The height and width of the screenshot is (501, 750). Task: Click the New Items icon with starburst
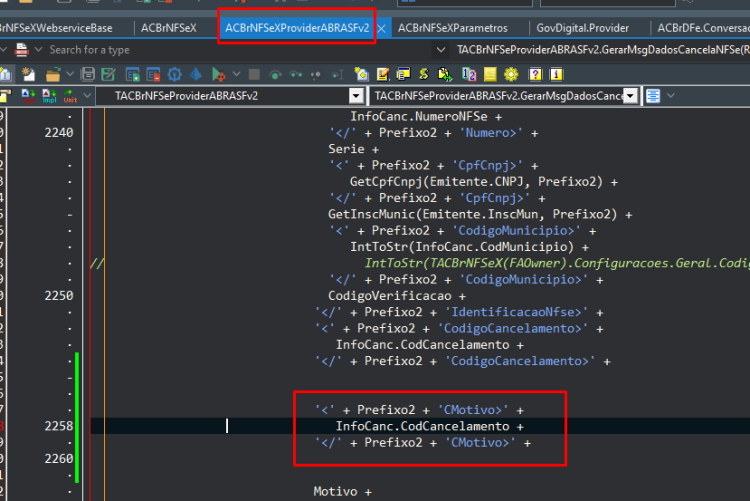[28, 74]
